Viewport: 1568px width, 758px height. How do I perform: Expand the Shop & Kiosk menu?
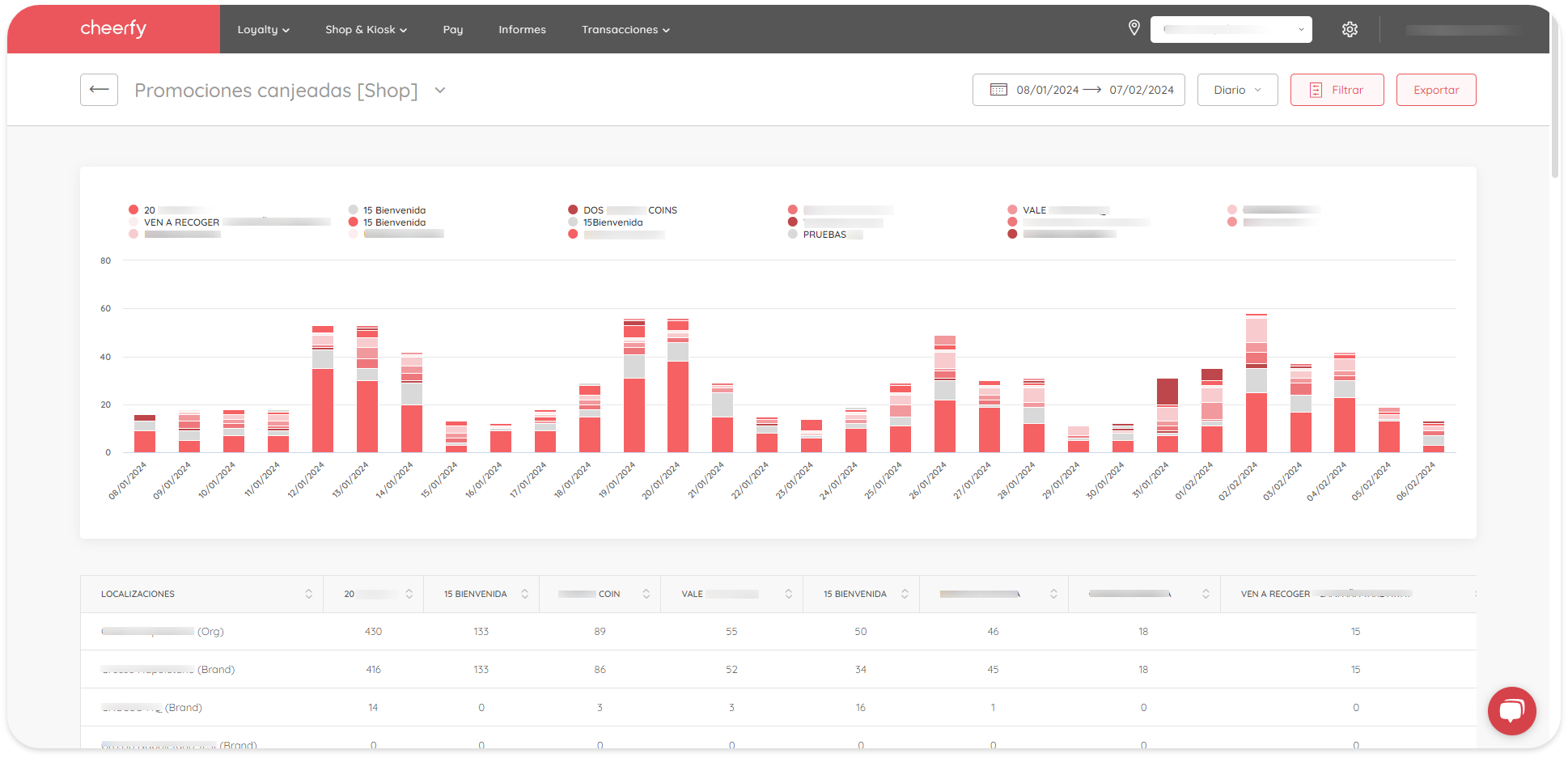(x=366, y=29)
